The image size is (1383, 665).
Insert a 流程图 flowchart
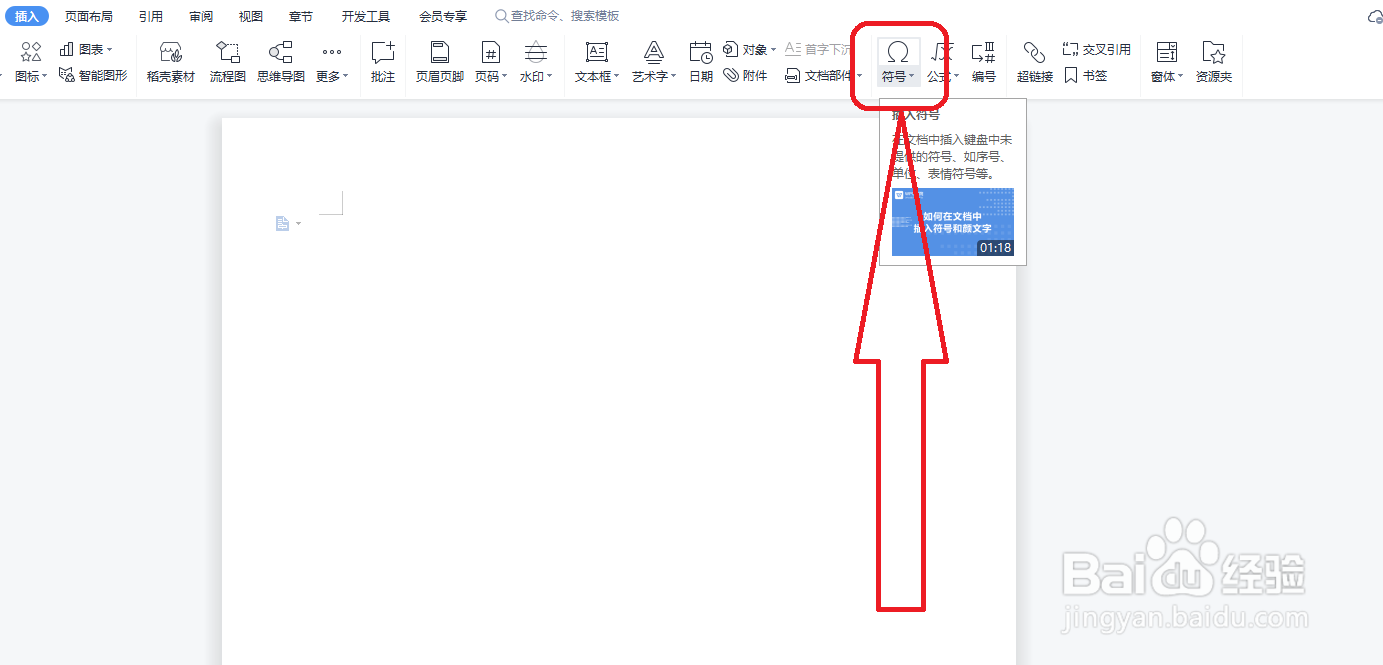[228, 62]
